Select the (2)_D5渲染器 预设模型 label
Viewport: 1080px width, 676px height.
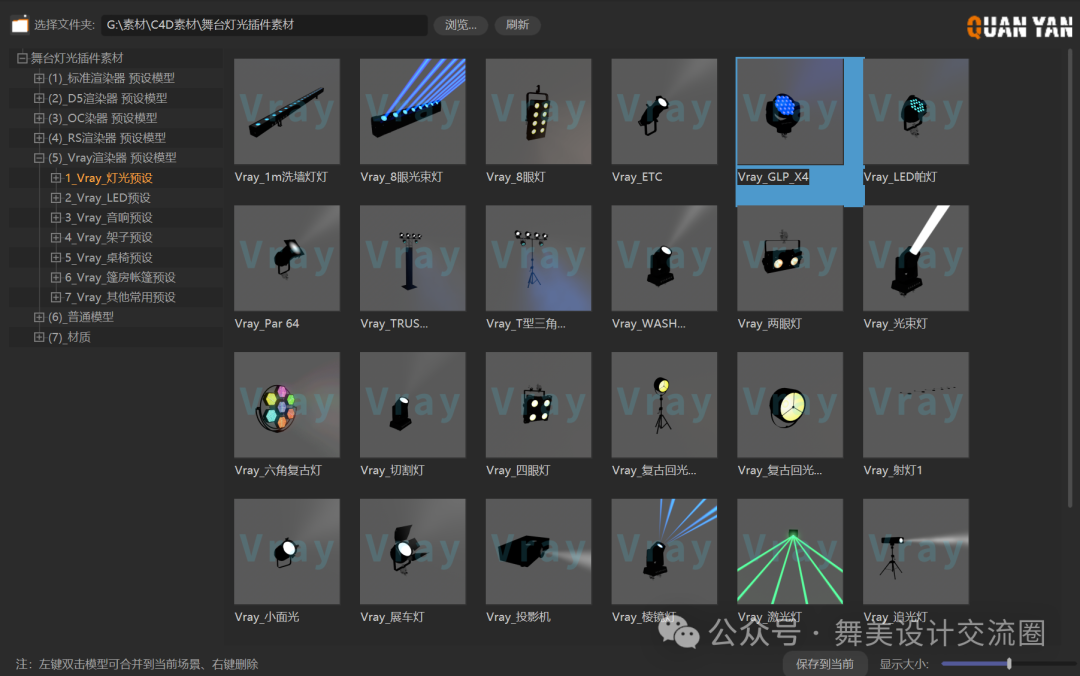(x=107, y=98)
